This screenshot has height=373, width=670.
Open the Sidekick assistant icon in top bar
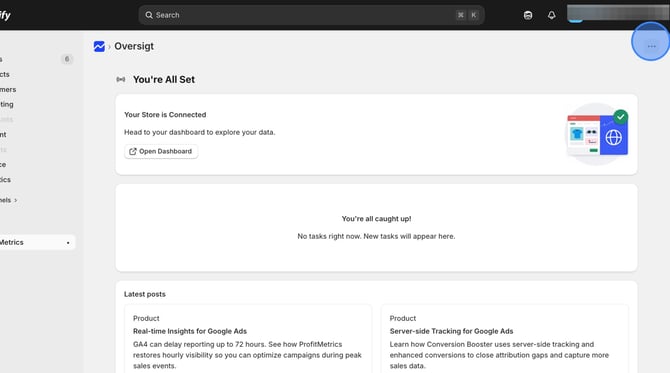[528, 15]
